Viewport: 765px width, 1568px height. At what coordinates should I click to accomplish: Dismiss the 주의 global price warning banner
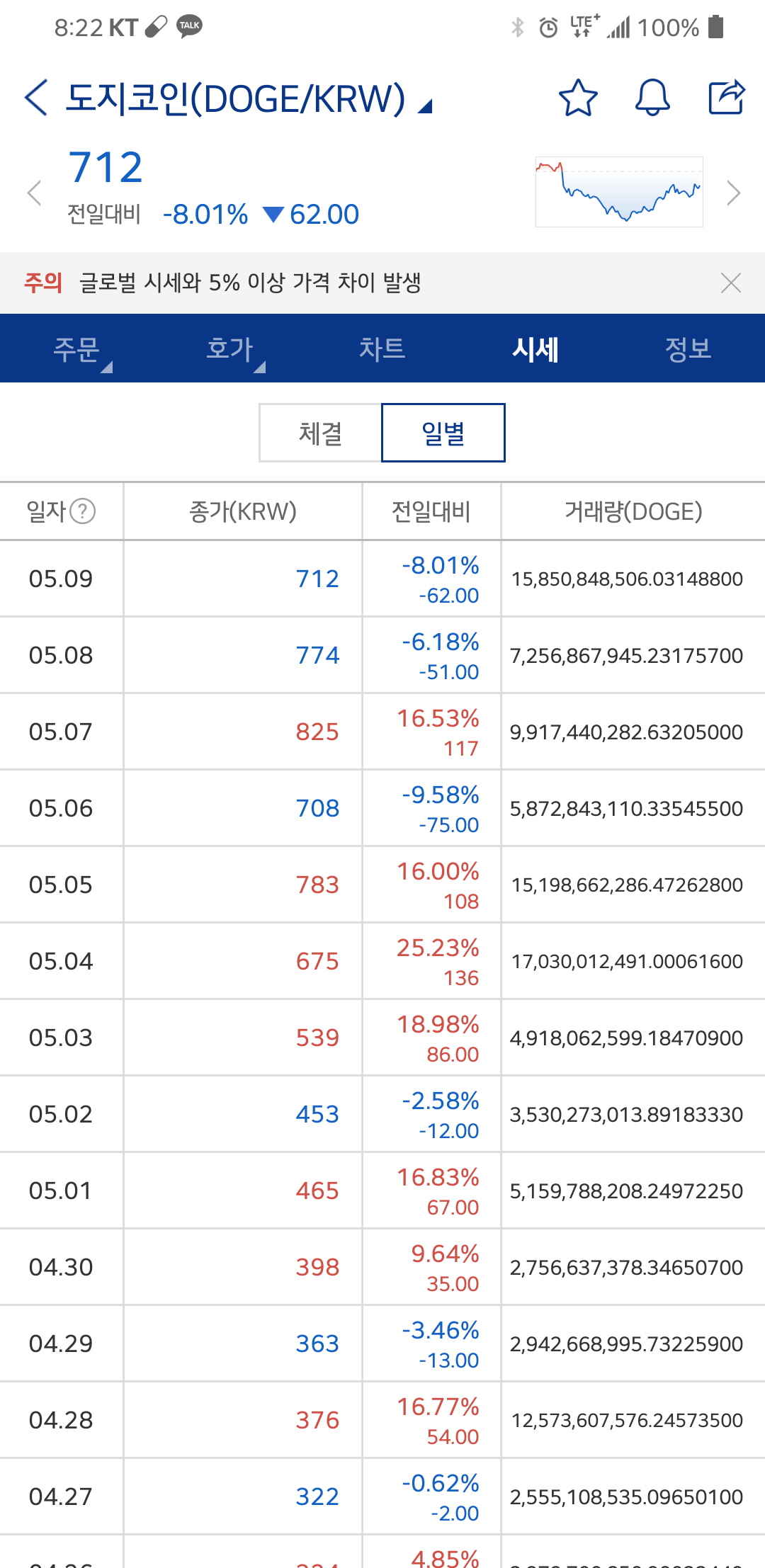coord(731,283)
